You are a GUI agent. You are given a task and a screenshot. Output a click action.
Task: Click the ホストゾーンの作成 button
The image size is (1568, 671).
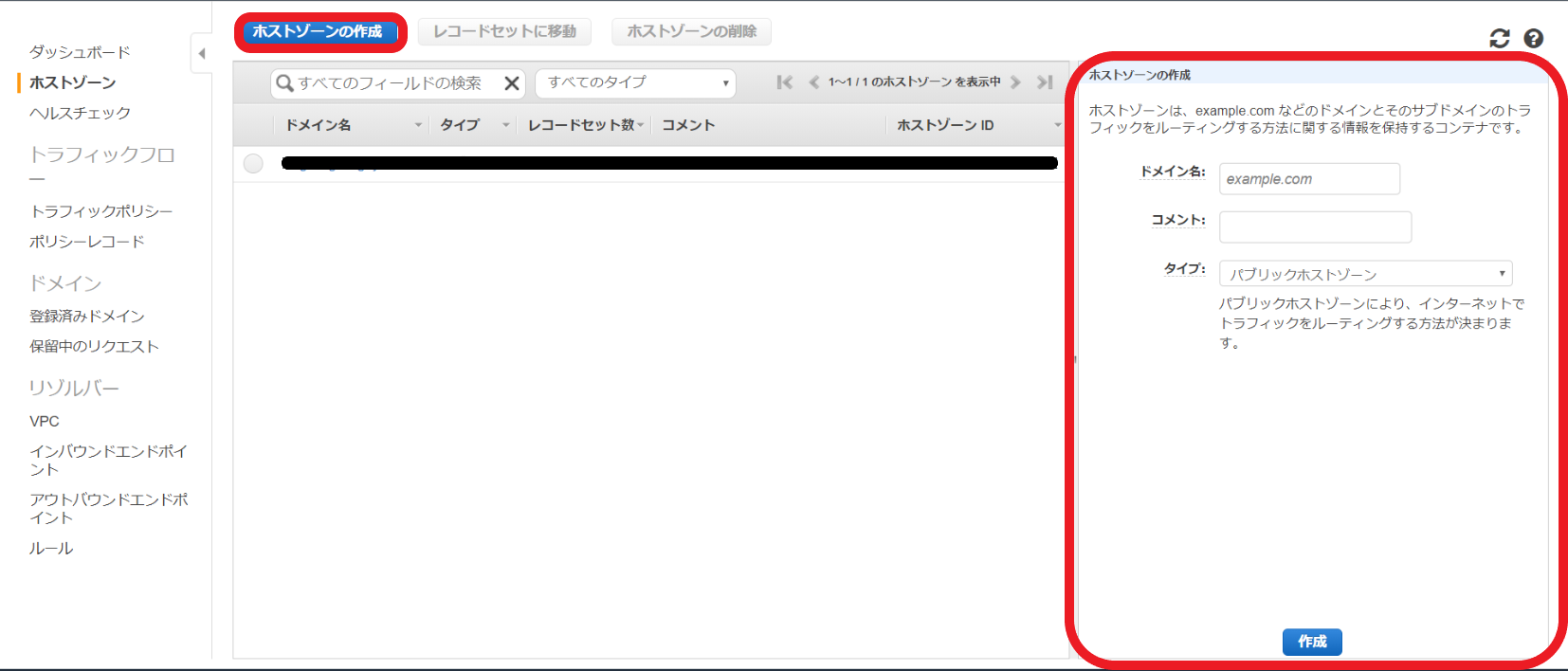coord(319,32)
